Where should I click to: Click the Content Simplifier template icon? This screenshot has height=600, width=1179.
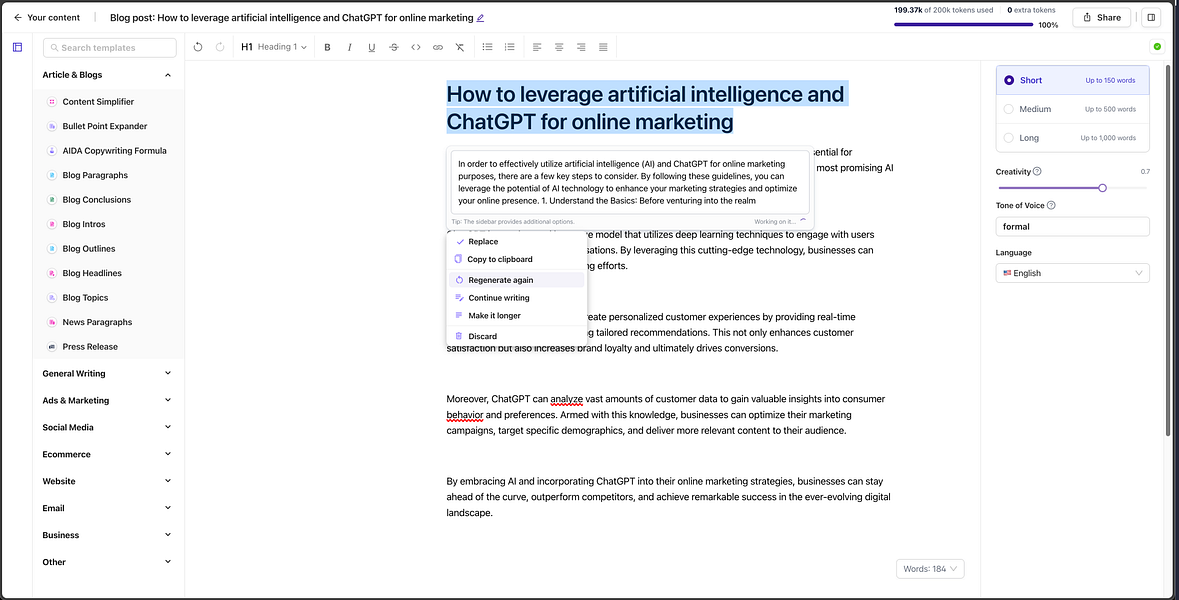click(x=52, y=102)
